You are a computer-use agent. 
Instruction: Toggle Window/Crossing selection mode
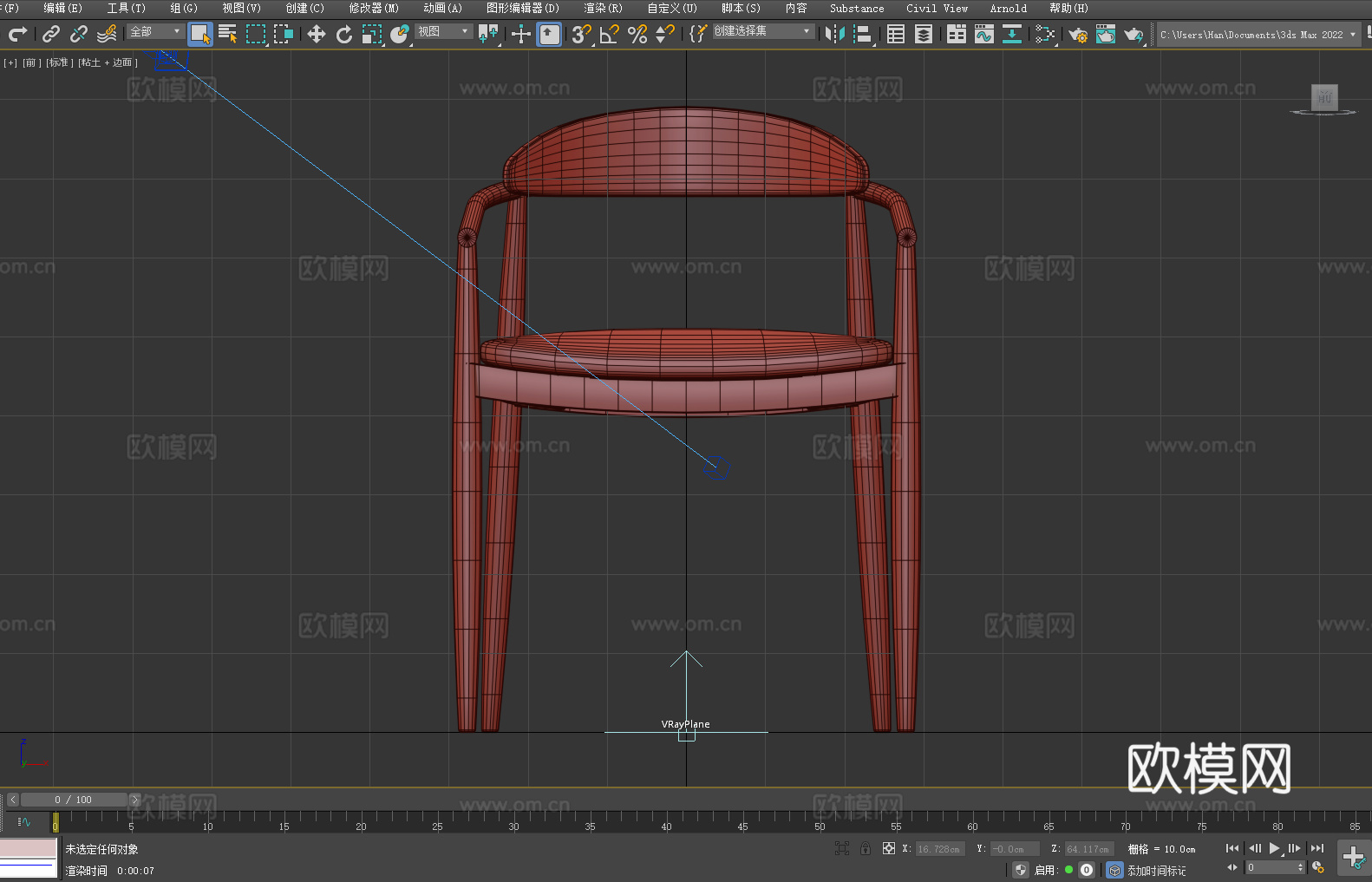(x=284, y=34)
